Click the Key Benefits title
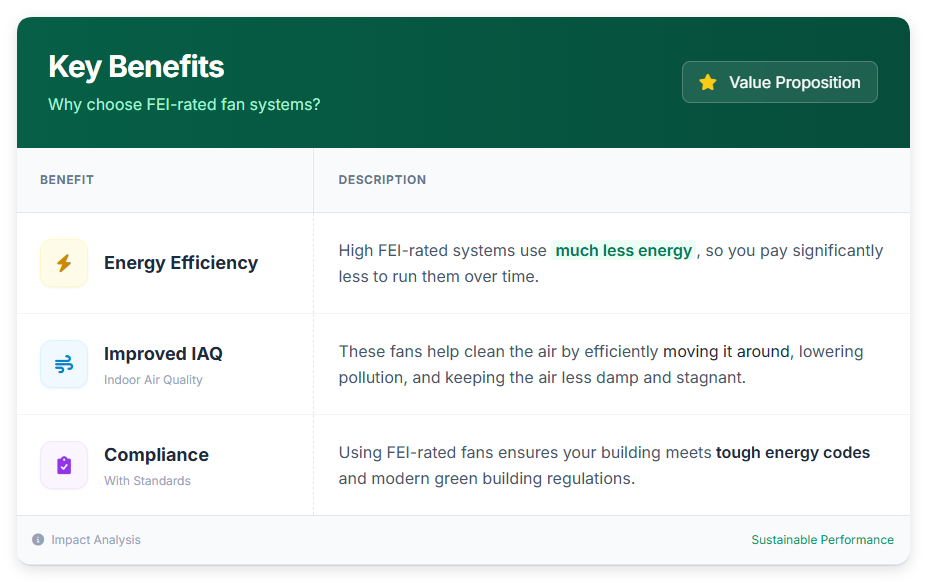Viewport: 927px width, 583px height. click(137, 66)
